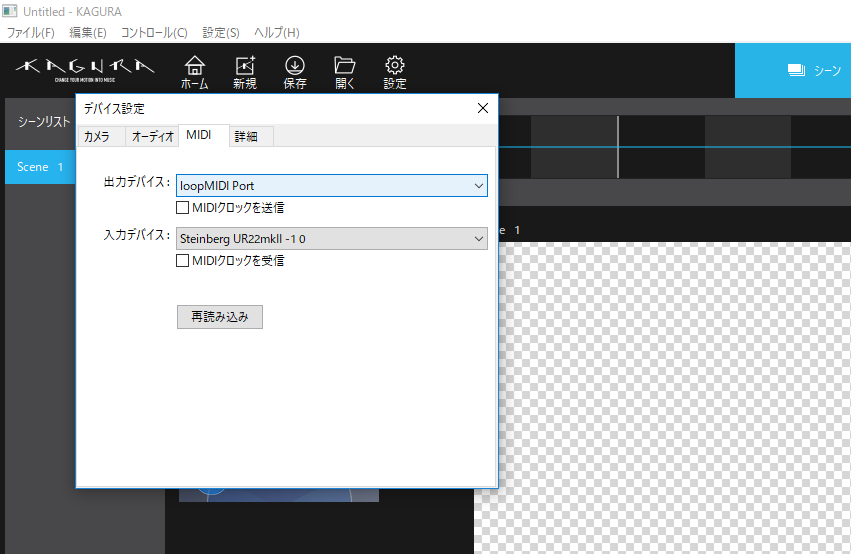Click the KAGURA logo
851x554 pixels.
coord(85,69)
